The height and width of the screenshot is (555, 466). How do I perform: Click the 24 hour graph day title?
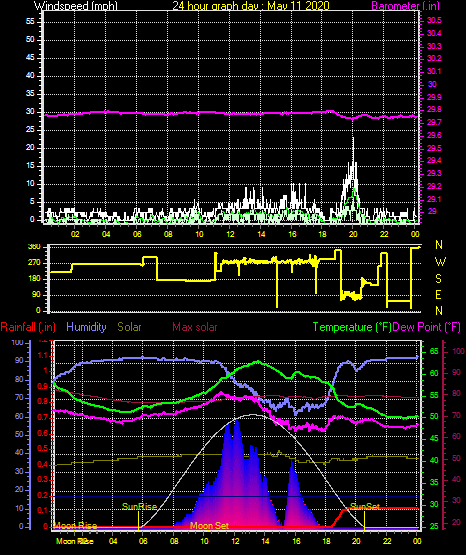pos(251,6)
